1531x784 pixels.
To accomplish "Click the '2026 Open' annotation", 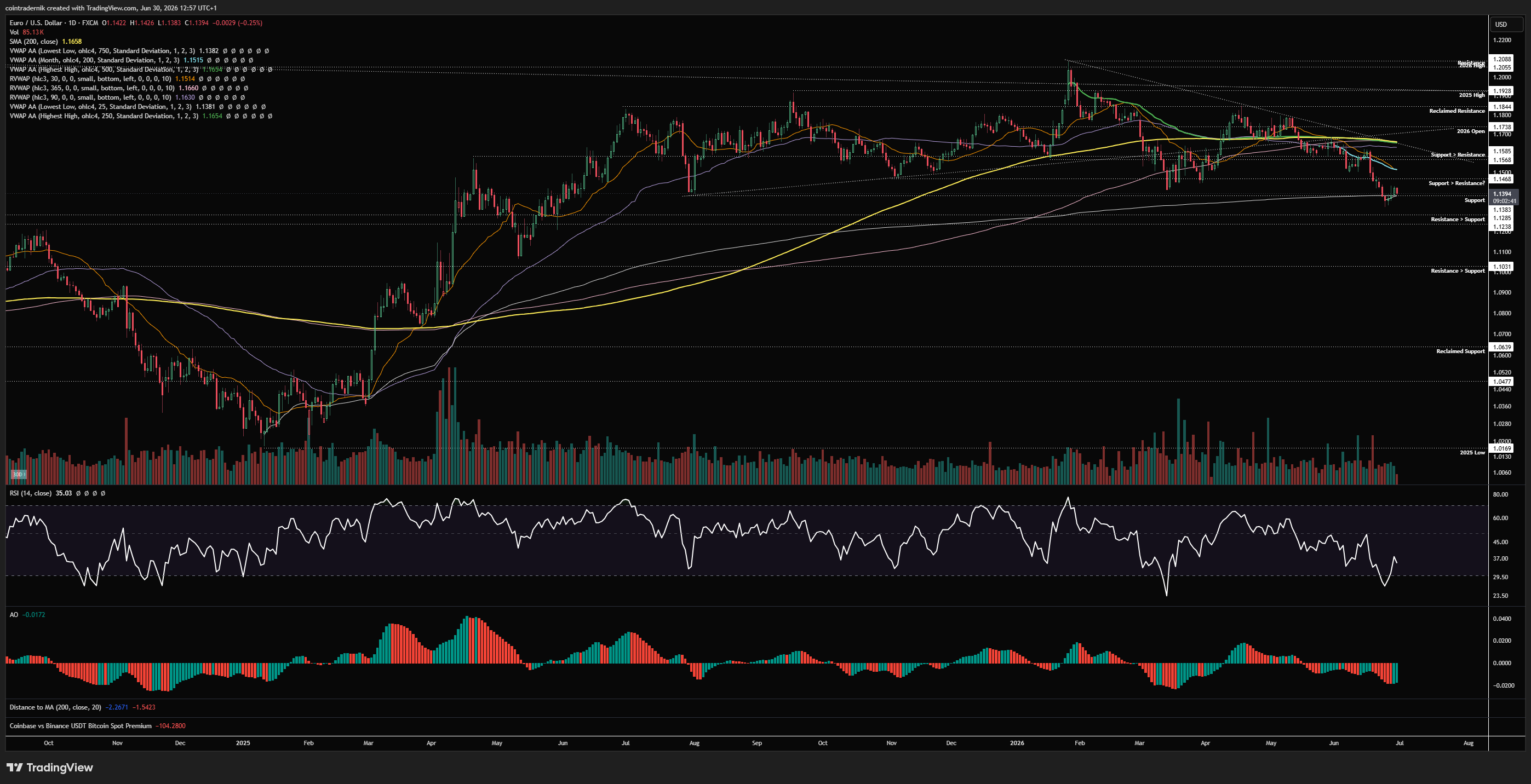I will point(1470,131).
